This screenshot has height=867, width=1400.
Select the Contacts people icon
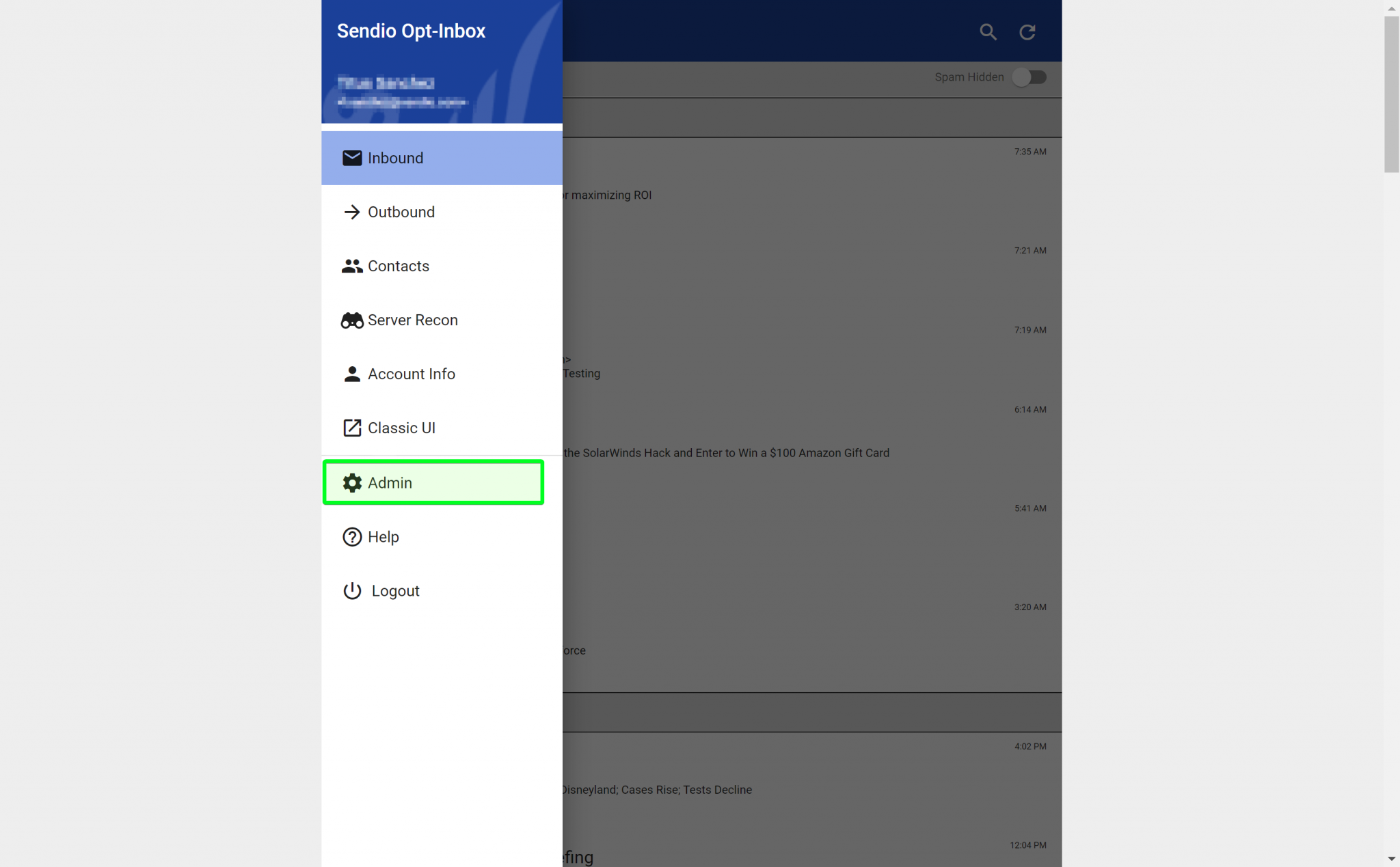click(x=351, y=266)
